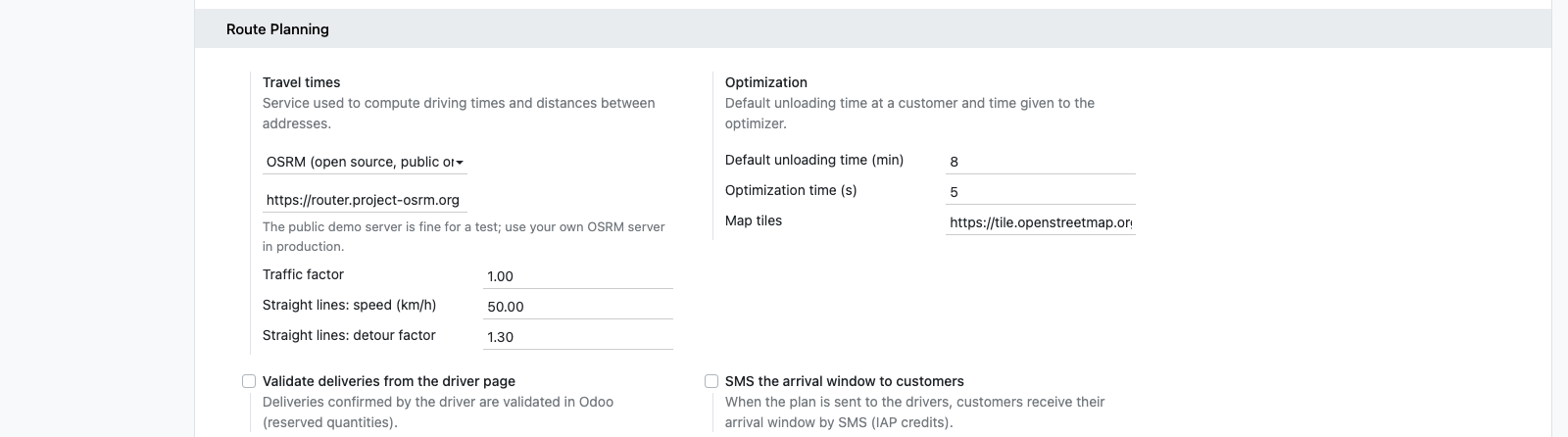
Task: Set the Traffic factor value field
Action: point(578,276)
